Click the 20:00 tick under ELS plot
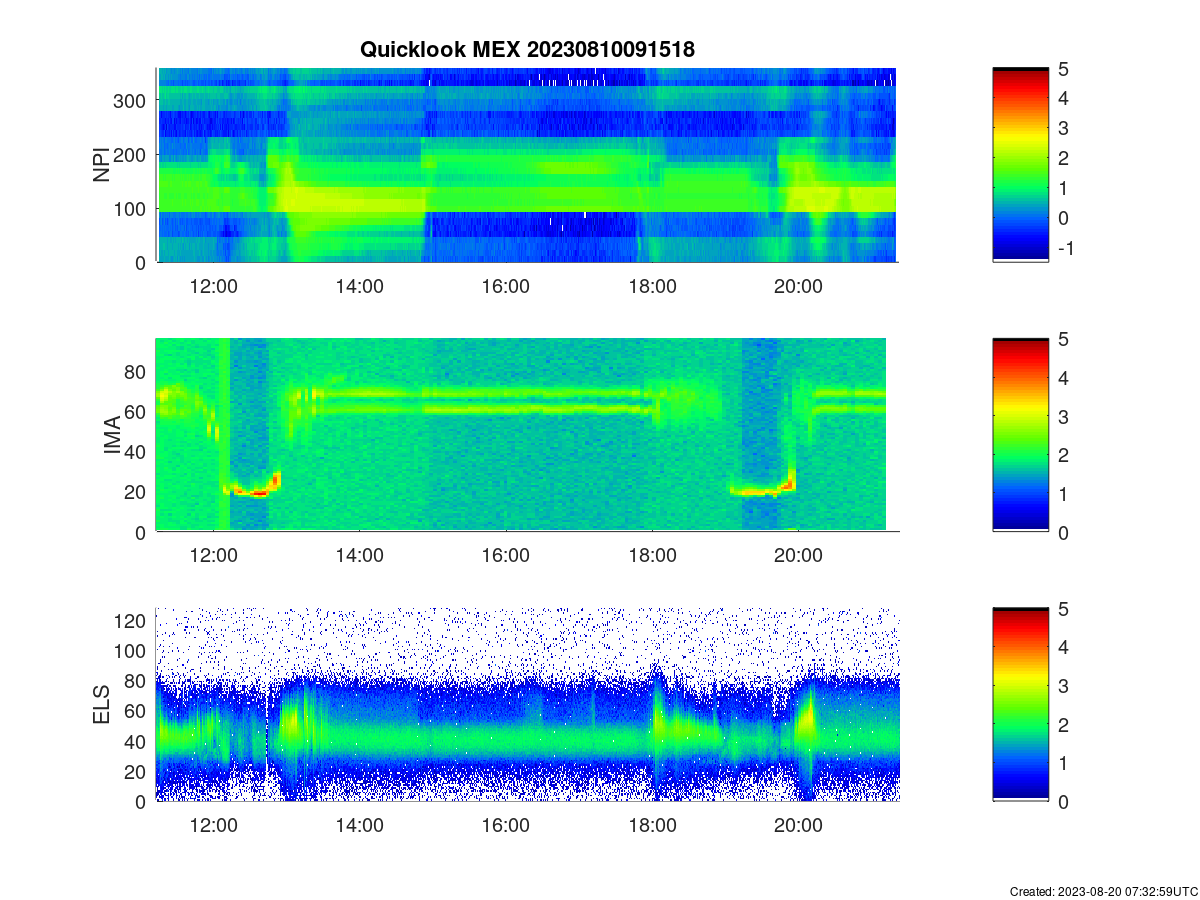The width and height of the screenshot is (1200, 900). tap(798, 826)
